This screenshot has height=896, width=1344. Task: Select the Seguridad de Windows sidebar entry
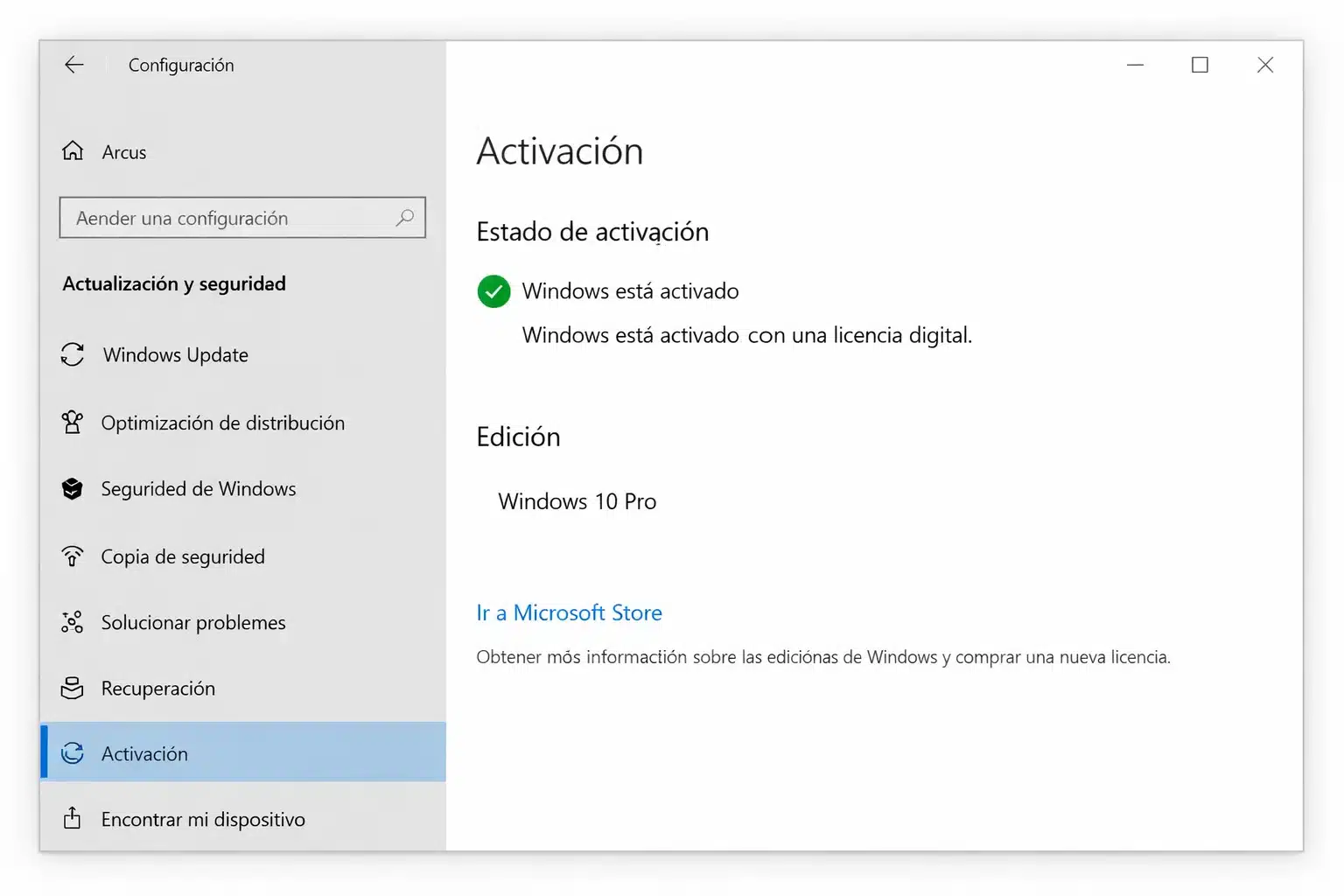pos(198,489)
